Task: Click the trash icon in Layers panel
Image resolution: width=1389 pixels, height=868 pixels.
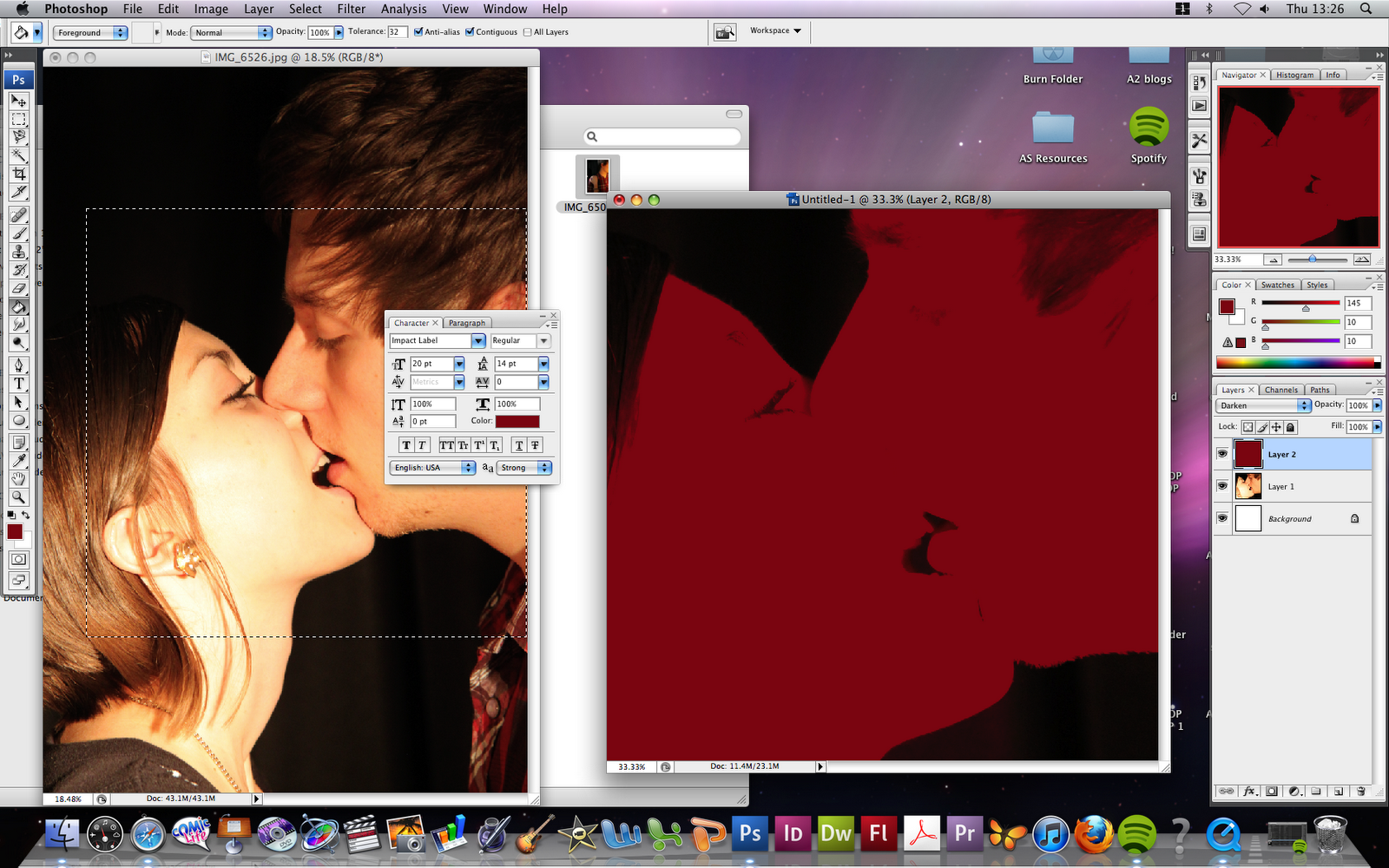Action: pyautogui.click(x=1360, y=792)
